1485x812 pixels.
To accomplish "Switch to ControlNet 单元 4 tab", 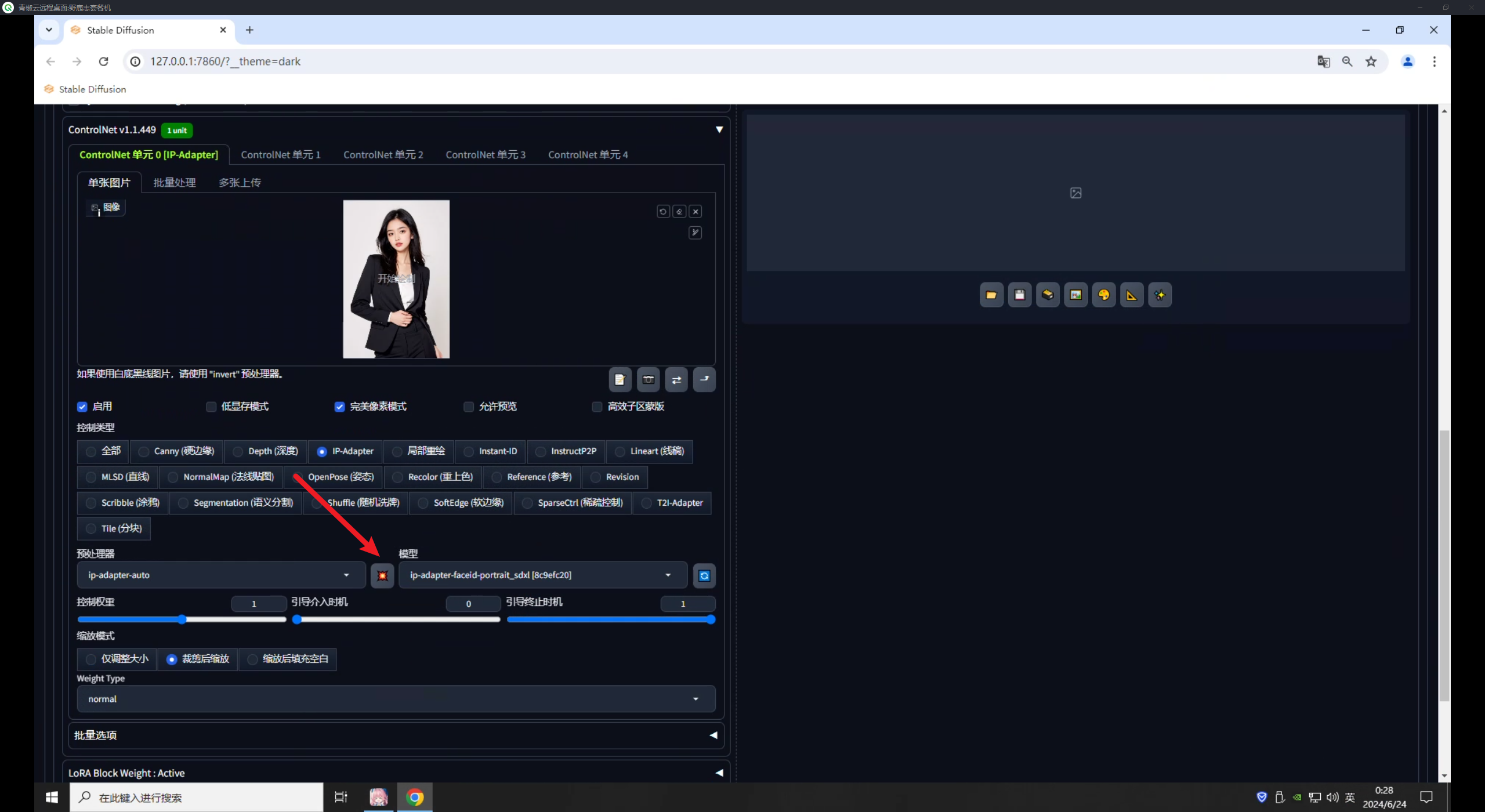I will [588, 155].
